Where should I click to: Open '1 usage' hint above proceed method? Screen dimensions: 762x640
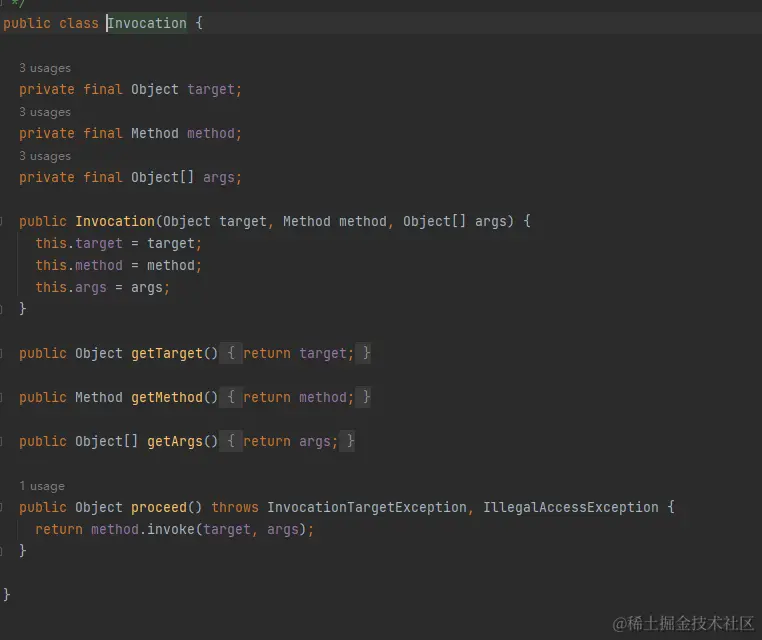point(42,486)
